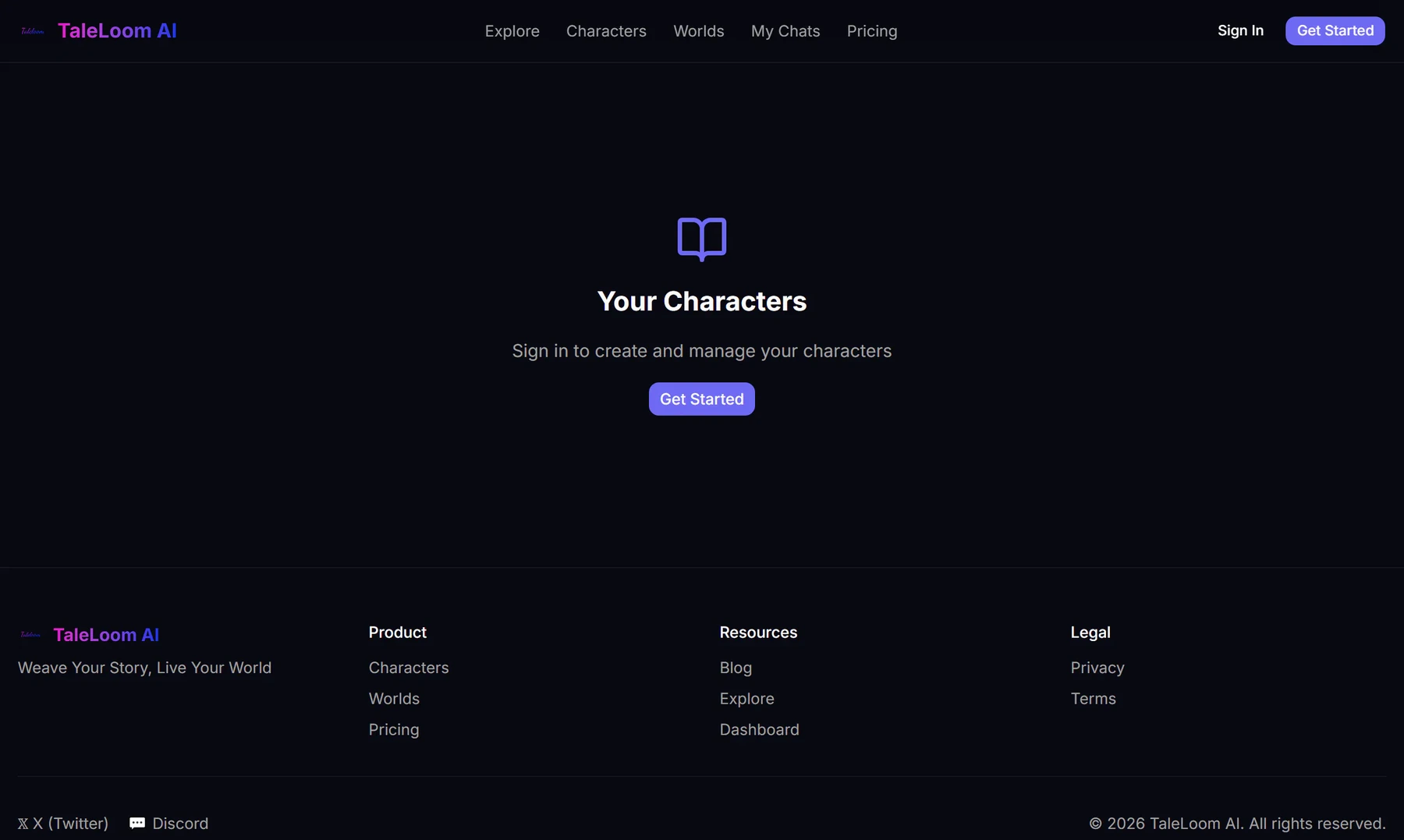Click the open book icon above Your Characters
This screenshot has height=840, width=1404.
click(702, 239)
